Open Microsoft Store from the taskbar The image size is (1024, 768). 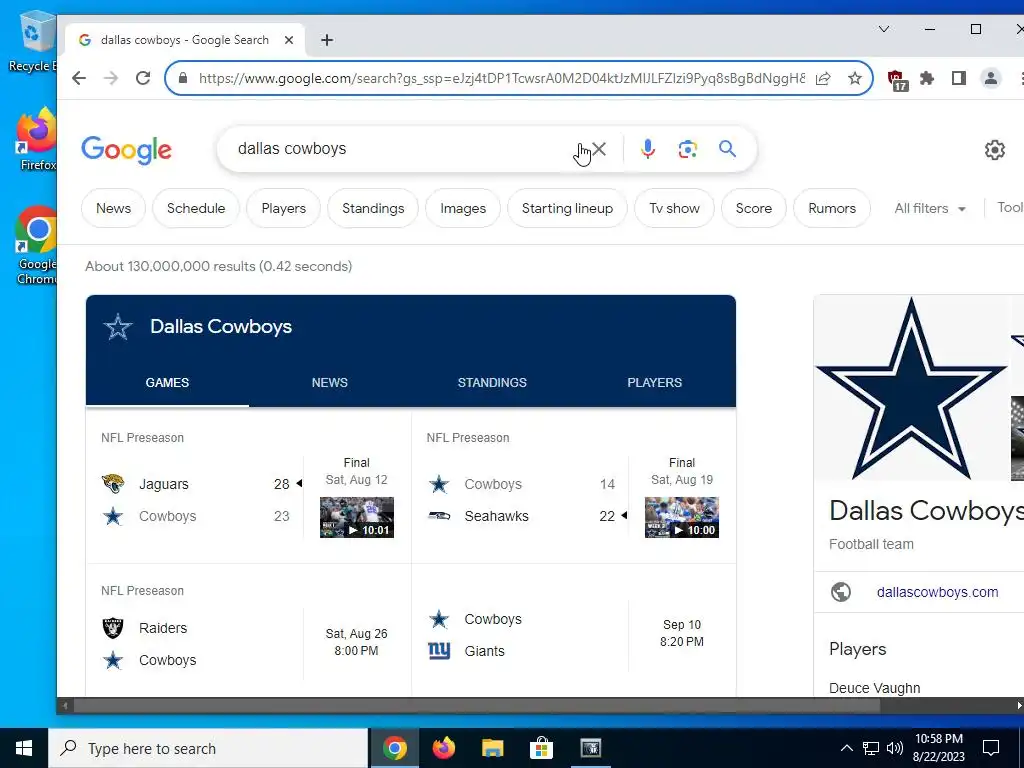(541, 748)
